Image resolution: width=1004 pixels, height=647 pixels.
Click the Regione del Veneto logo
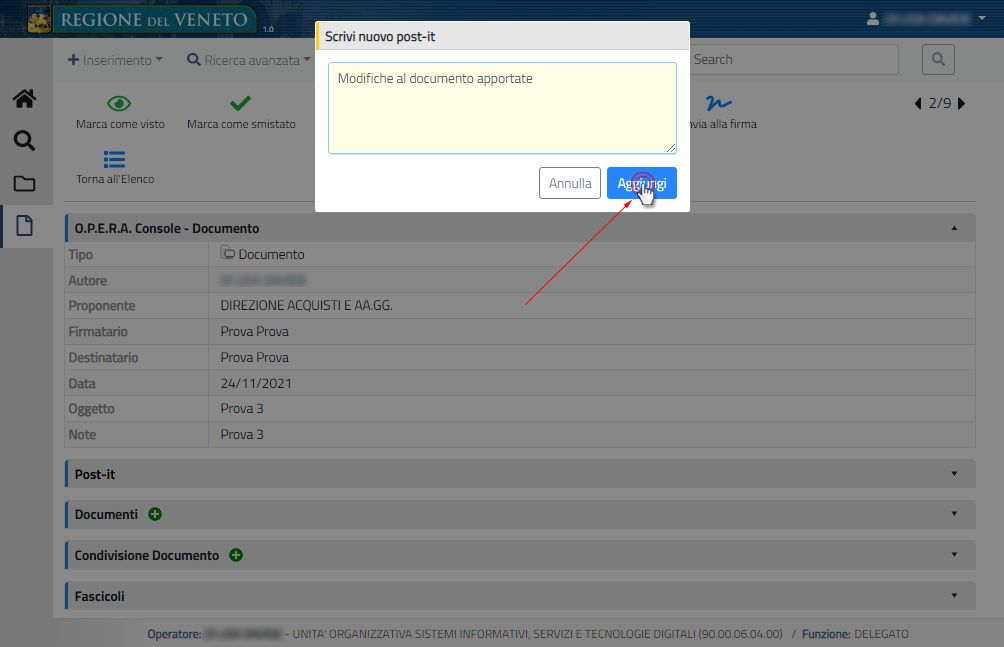(141, 19)
